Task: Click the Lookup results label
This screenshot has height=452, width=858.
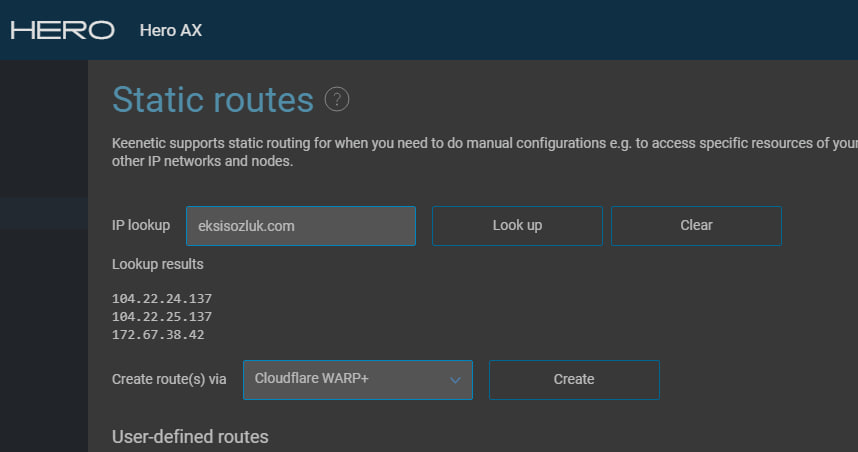Action: [158, 264]
